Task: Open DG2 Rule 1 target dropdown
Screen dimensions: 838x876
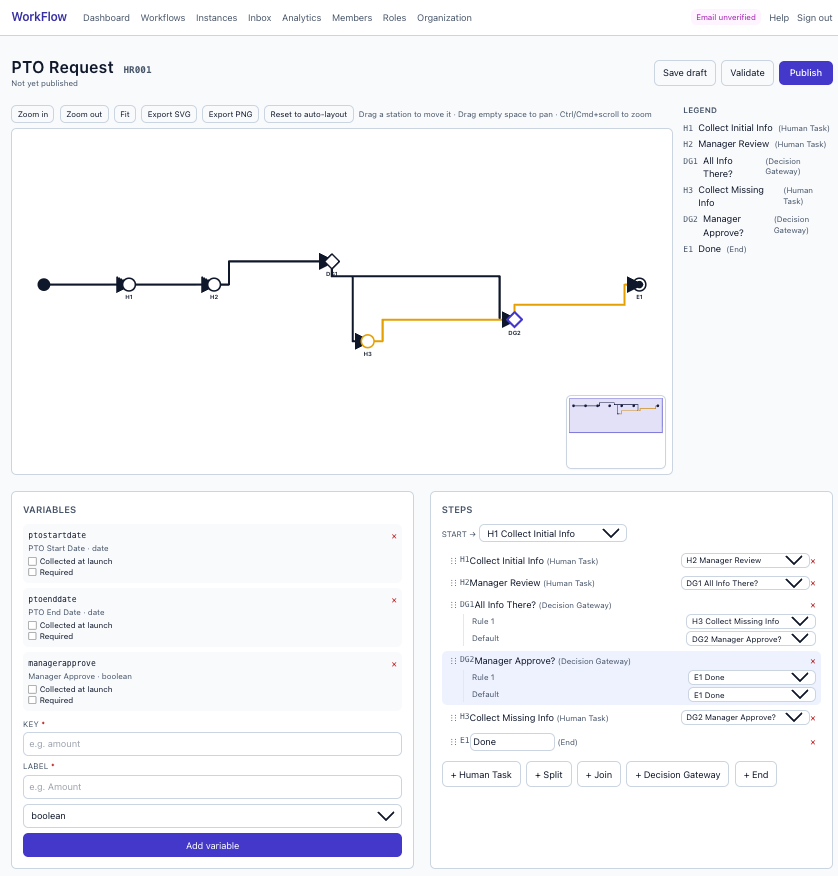Action: point(751,677)
